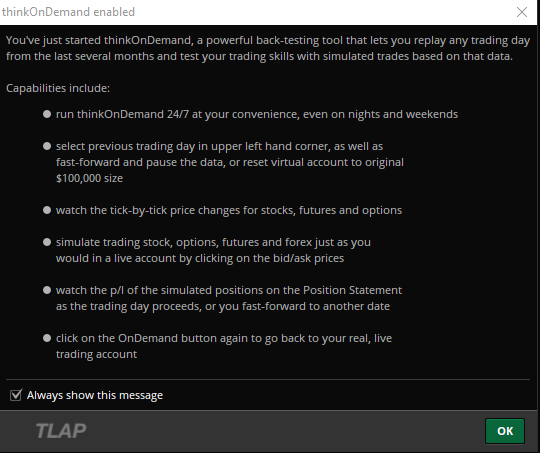Click the 'watch the p/l of the simulated' line

pos(229,290)
